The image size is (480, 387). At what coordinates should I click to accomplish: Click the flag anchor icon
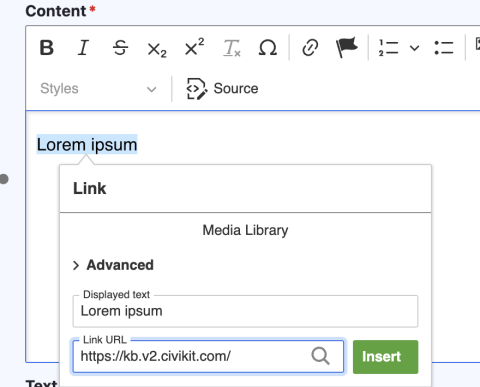347,48
